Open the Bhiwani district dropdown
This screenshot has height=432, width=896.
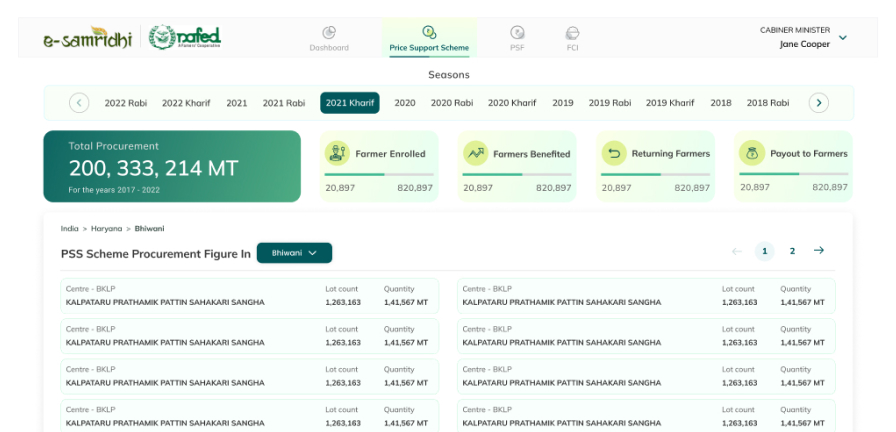(x=294, y=253)
